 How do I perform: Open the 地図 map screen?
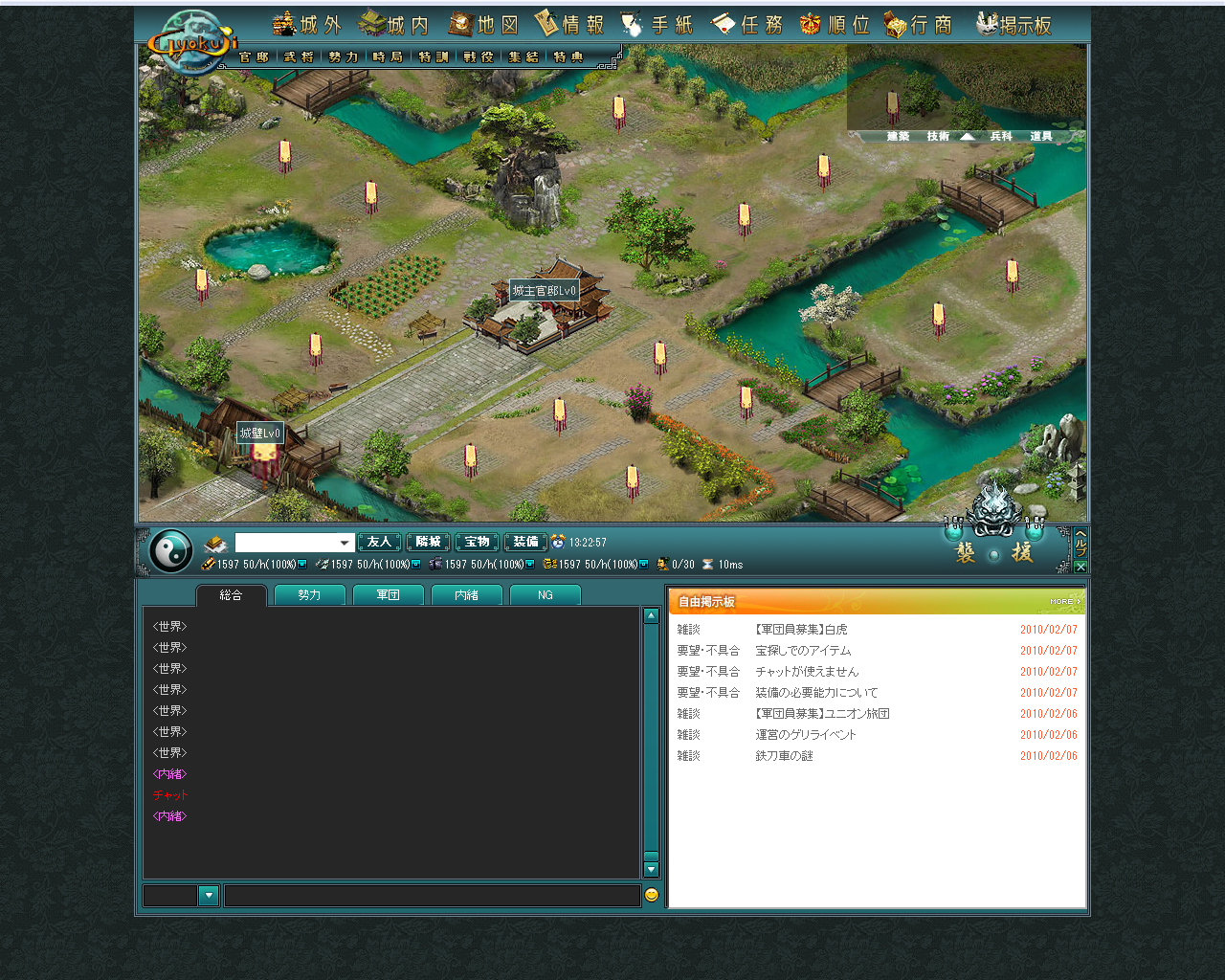pos(483,24)
